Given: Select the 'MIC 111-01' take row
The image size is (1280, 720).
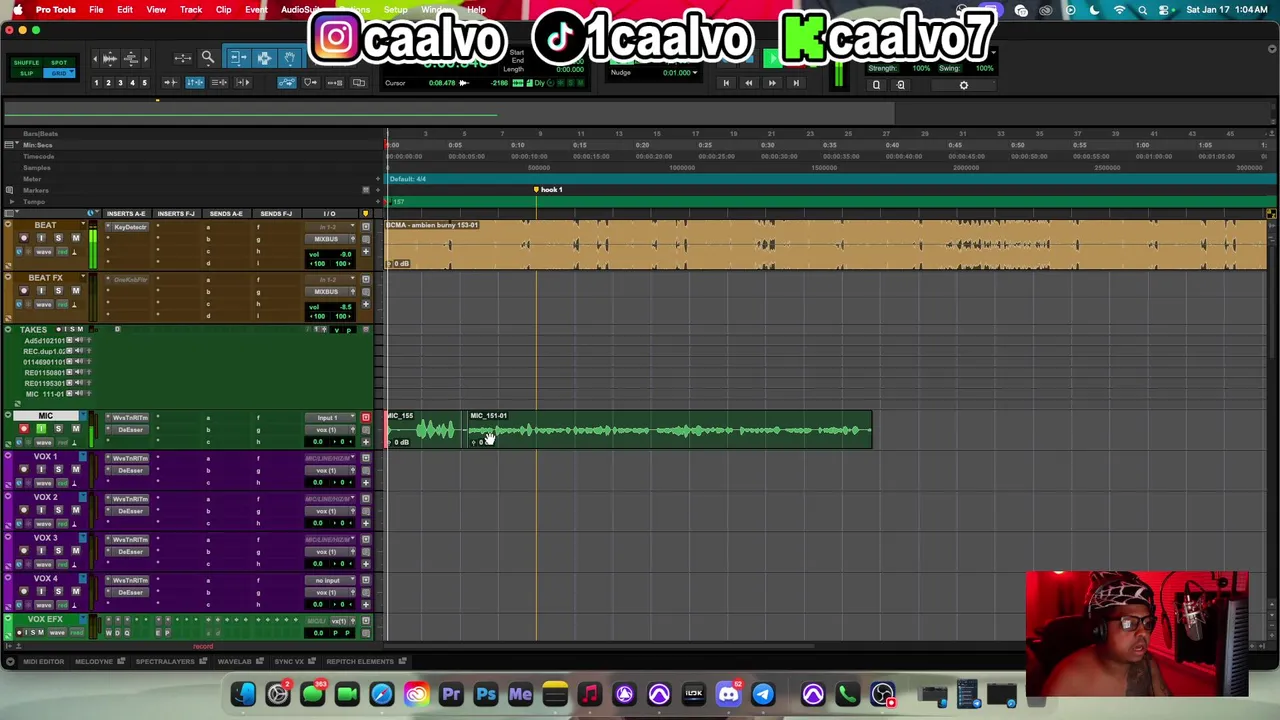Looking at the screenshot, I should point(45,394).
